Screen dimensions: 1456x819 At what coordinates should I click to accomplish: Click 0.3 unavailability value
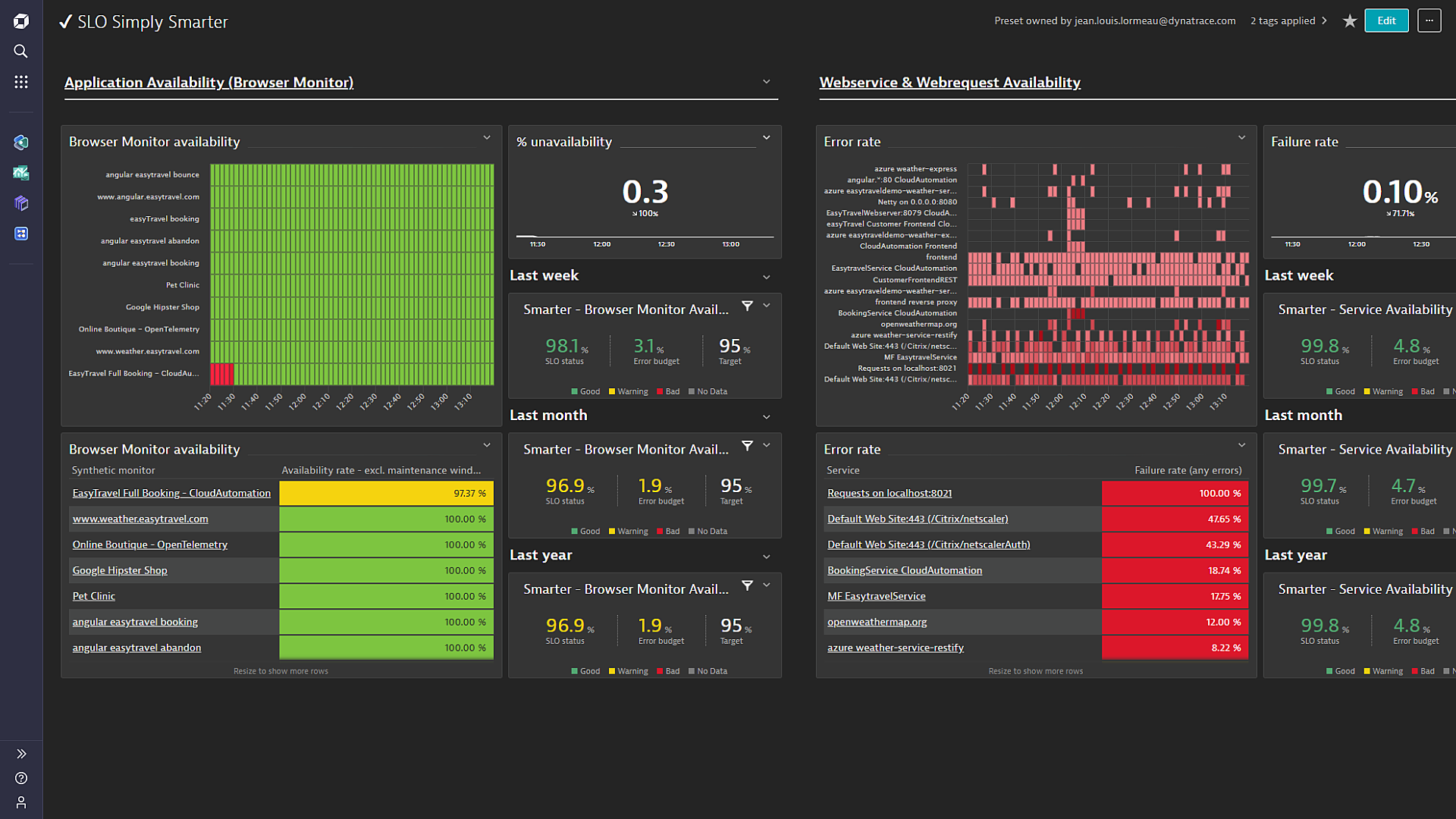click(645, 192)
